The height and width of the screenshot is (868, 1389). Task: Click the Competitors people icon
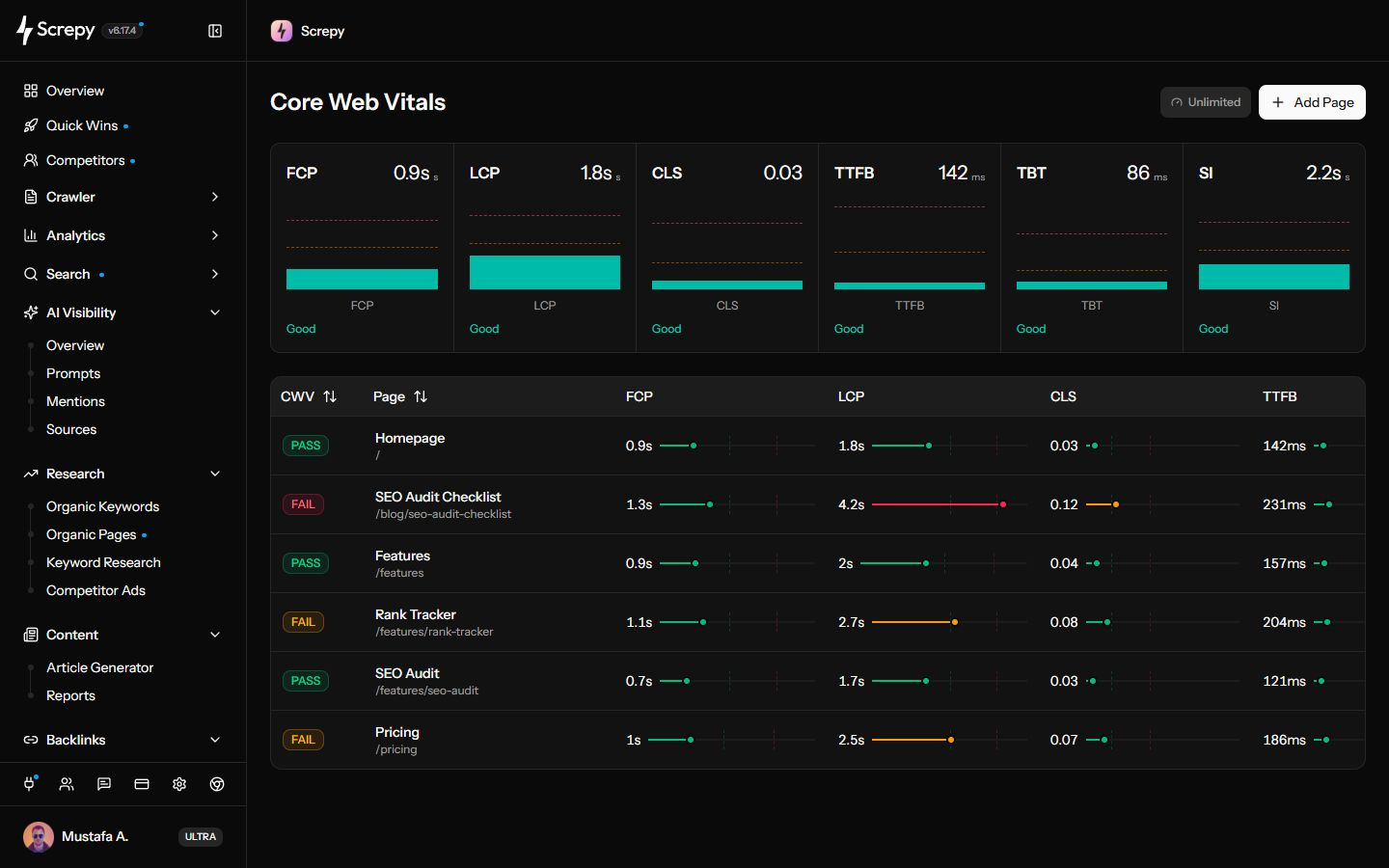click(x=31, y=160)
